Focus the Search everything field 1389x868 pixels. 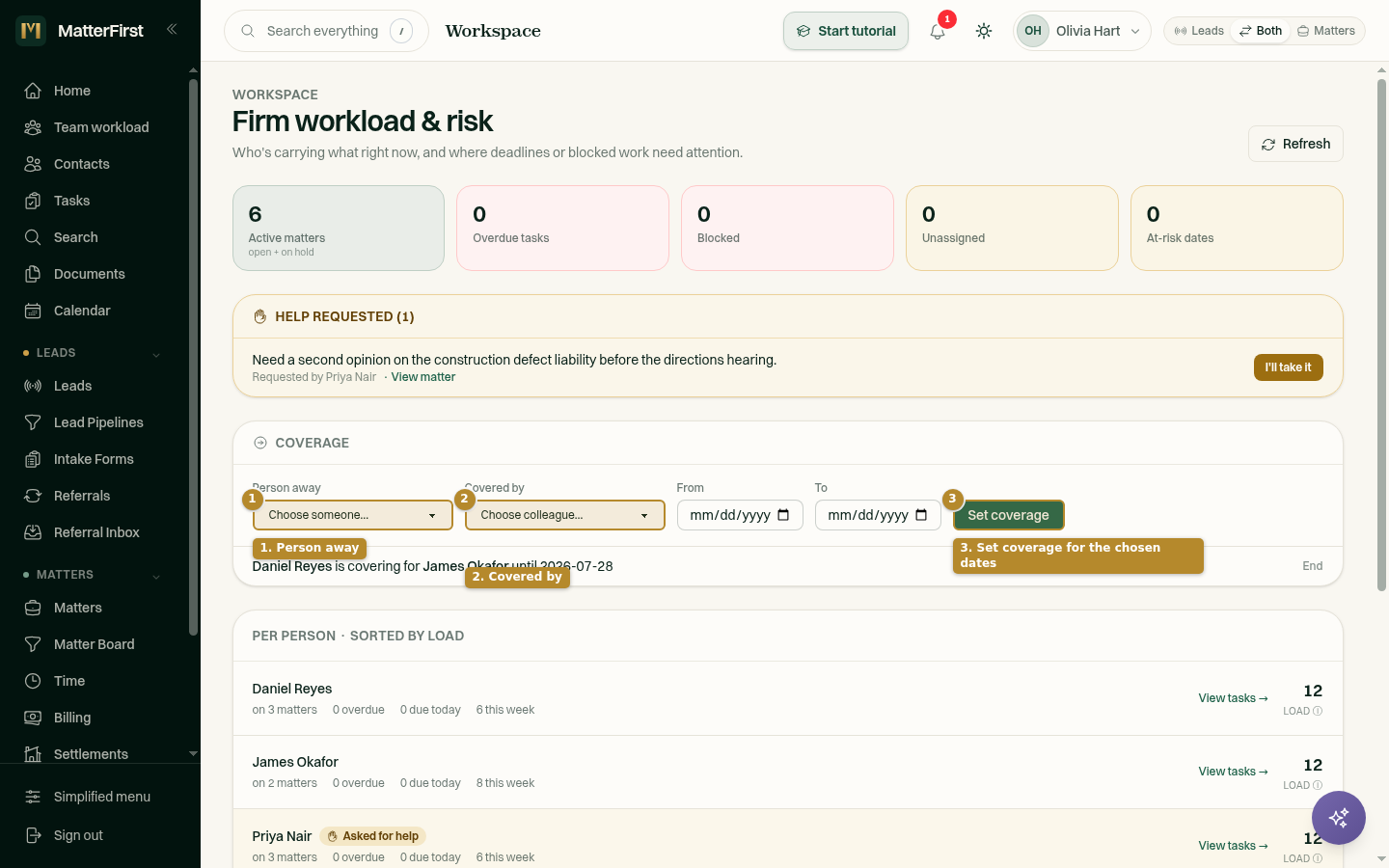point(326,31)
